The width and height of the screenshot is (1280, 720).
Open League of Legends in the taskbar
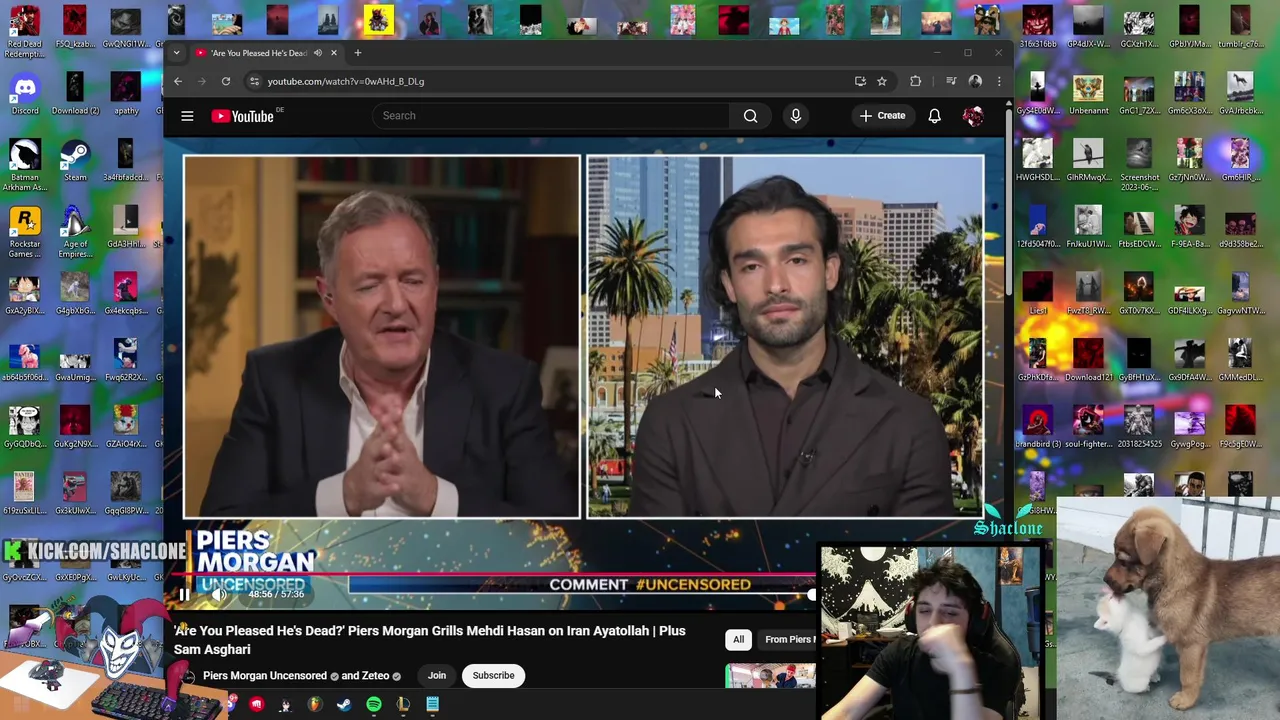(x=403, y=705)
